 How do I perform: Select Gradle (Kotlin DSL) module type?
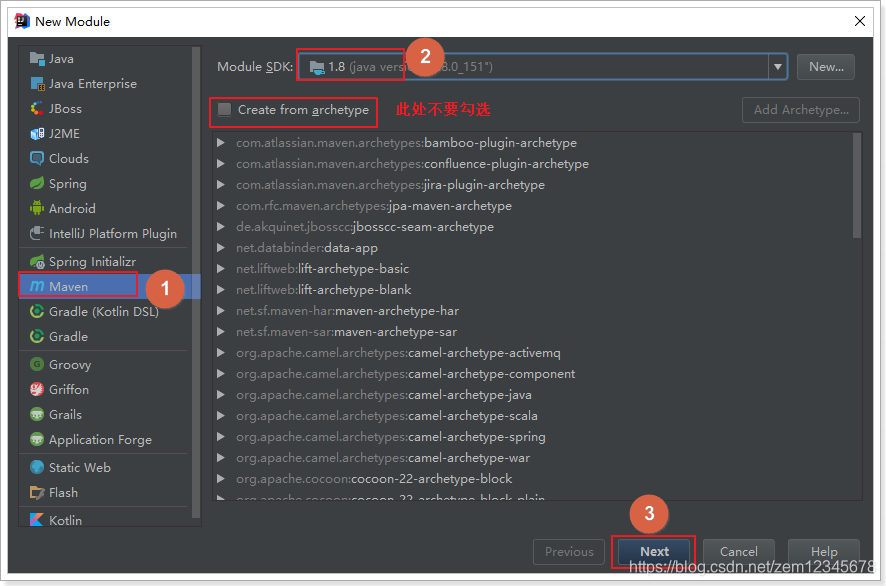104,311
